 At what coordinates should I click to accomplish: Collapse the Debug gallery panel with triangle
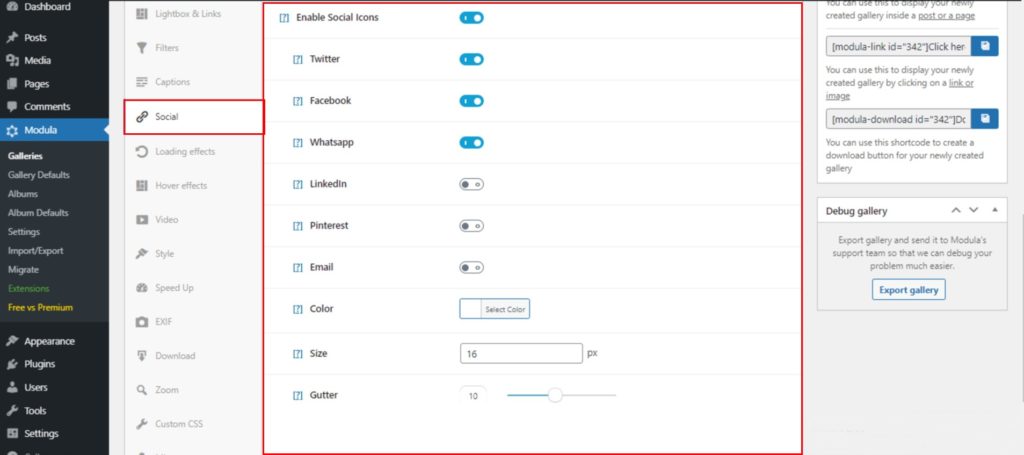coord(994,211)
